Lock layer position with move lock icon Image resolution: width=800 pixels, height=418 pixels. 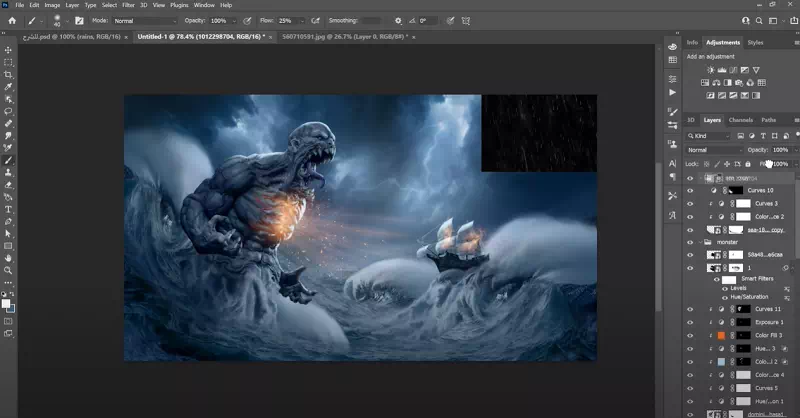(727, 164)
